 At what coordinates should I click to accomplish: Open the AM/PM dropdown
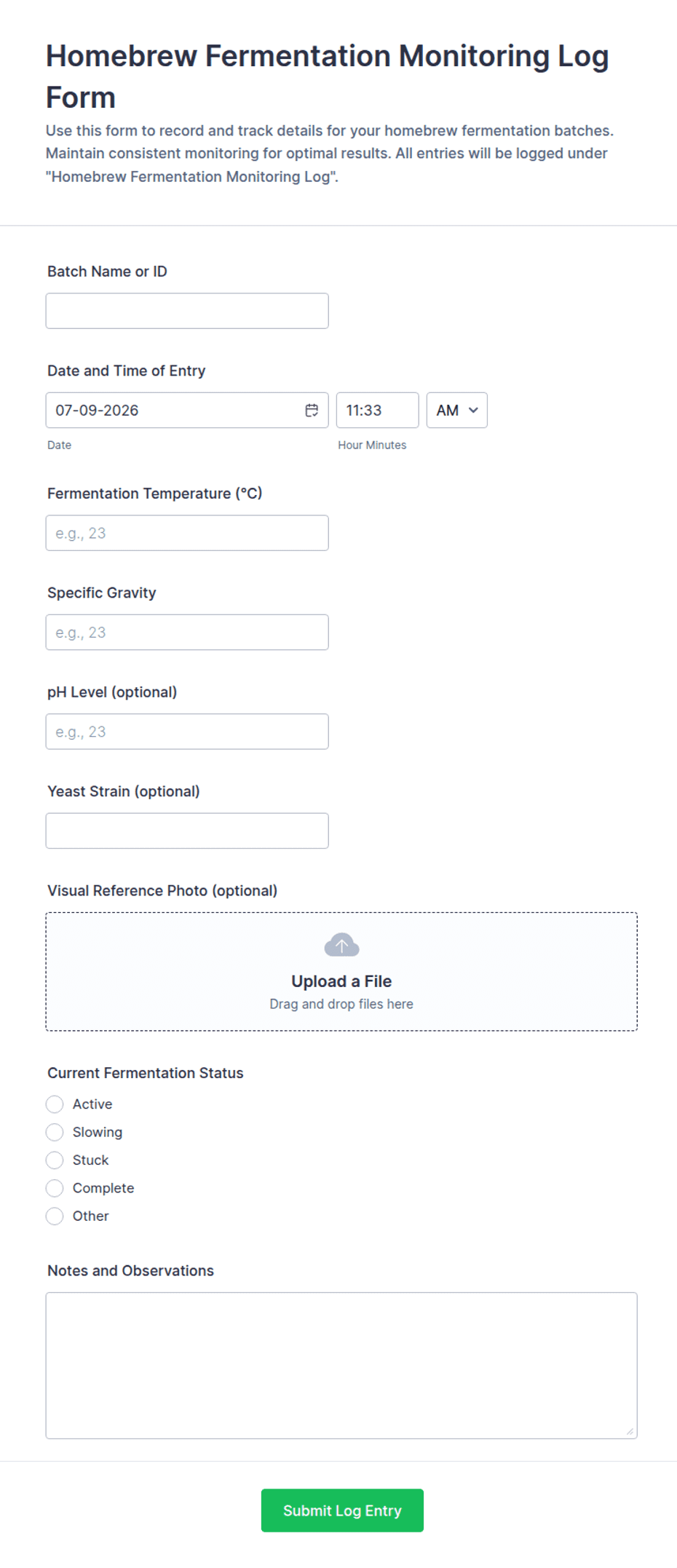(x=457, y=411)
